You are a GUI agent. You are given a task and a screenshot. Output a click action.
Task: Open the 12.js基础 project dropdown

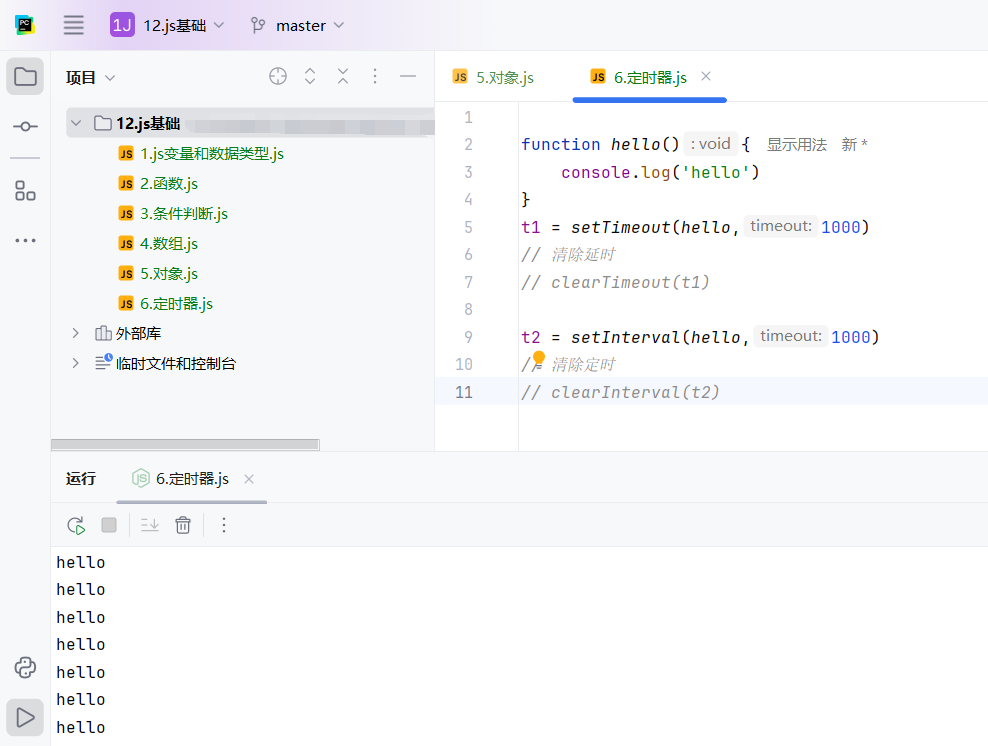(168, 25)
